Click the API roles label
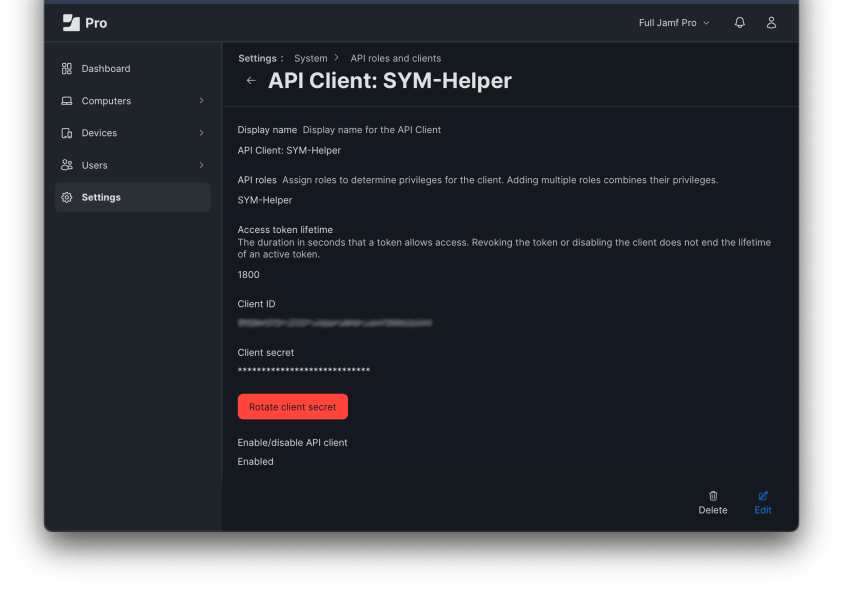The height and width of the screenshot is (590, 843). coord(257,180)
